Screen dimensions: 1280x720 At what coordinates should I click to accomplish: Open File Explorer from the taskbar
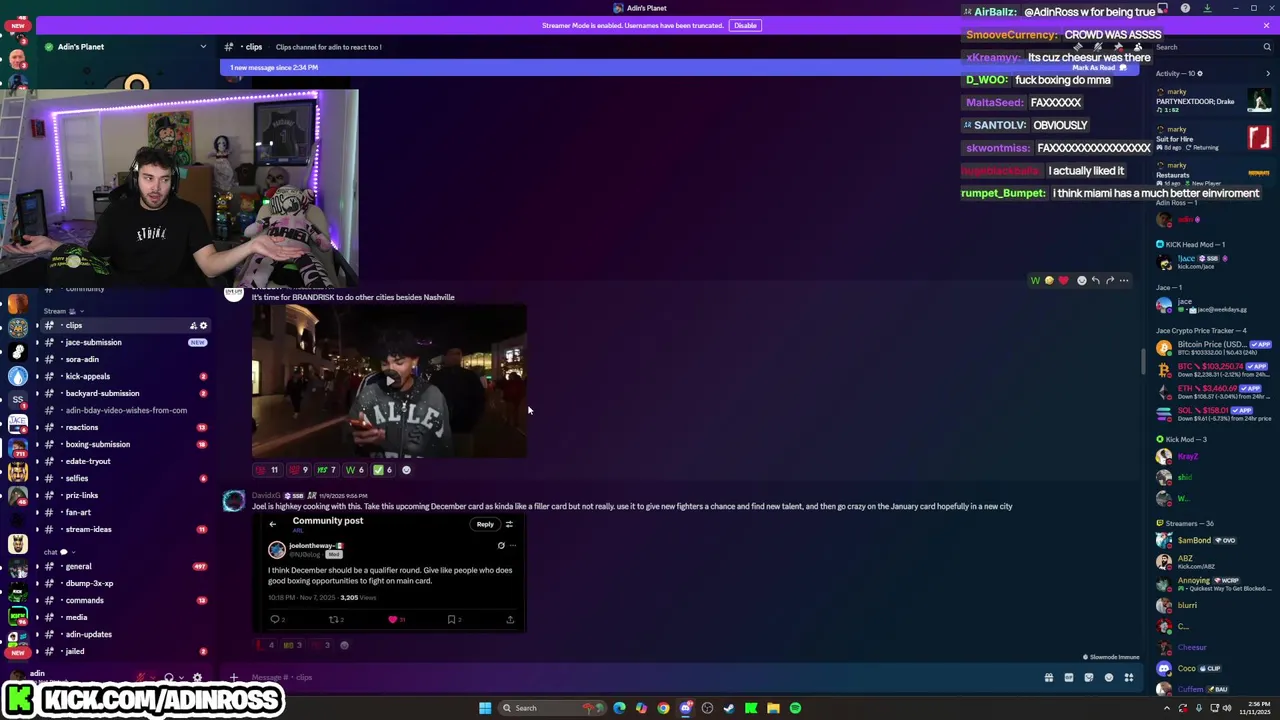[x=773, y=708]
